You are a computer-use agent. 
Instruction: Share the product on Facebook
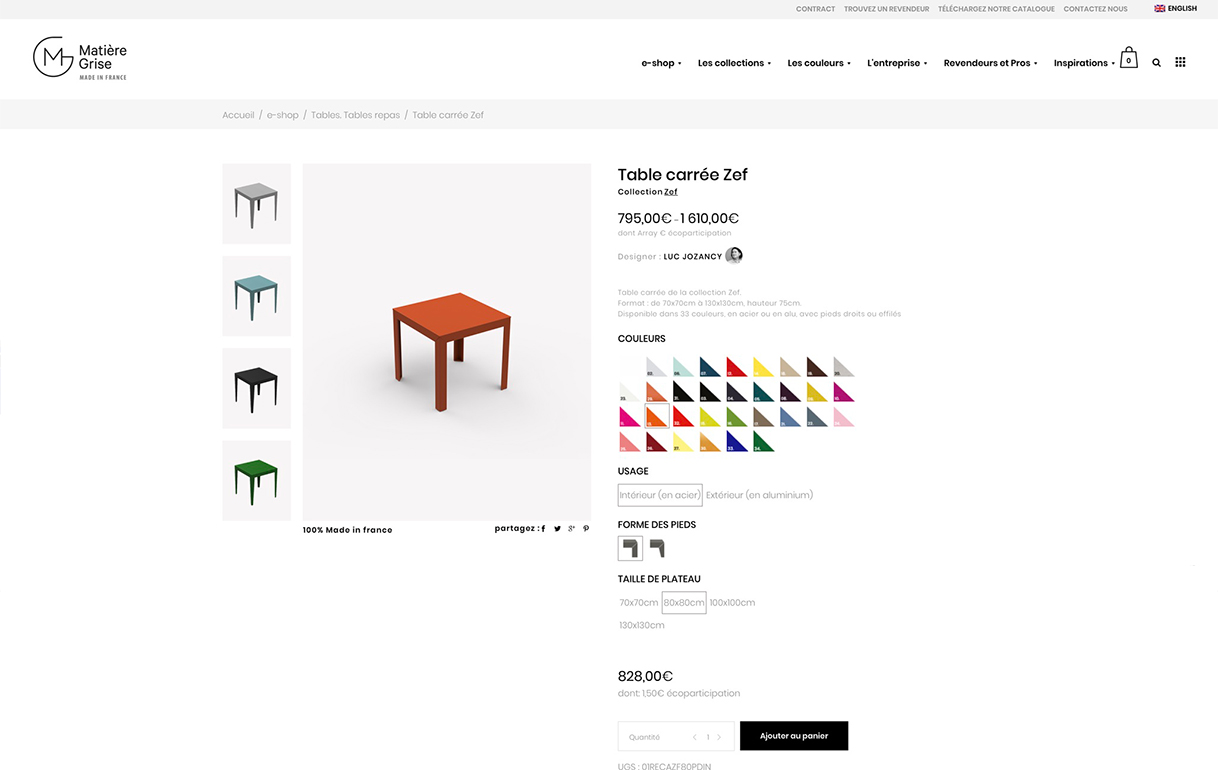click(x=543, y=529)
